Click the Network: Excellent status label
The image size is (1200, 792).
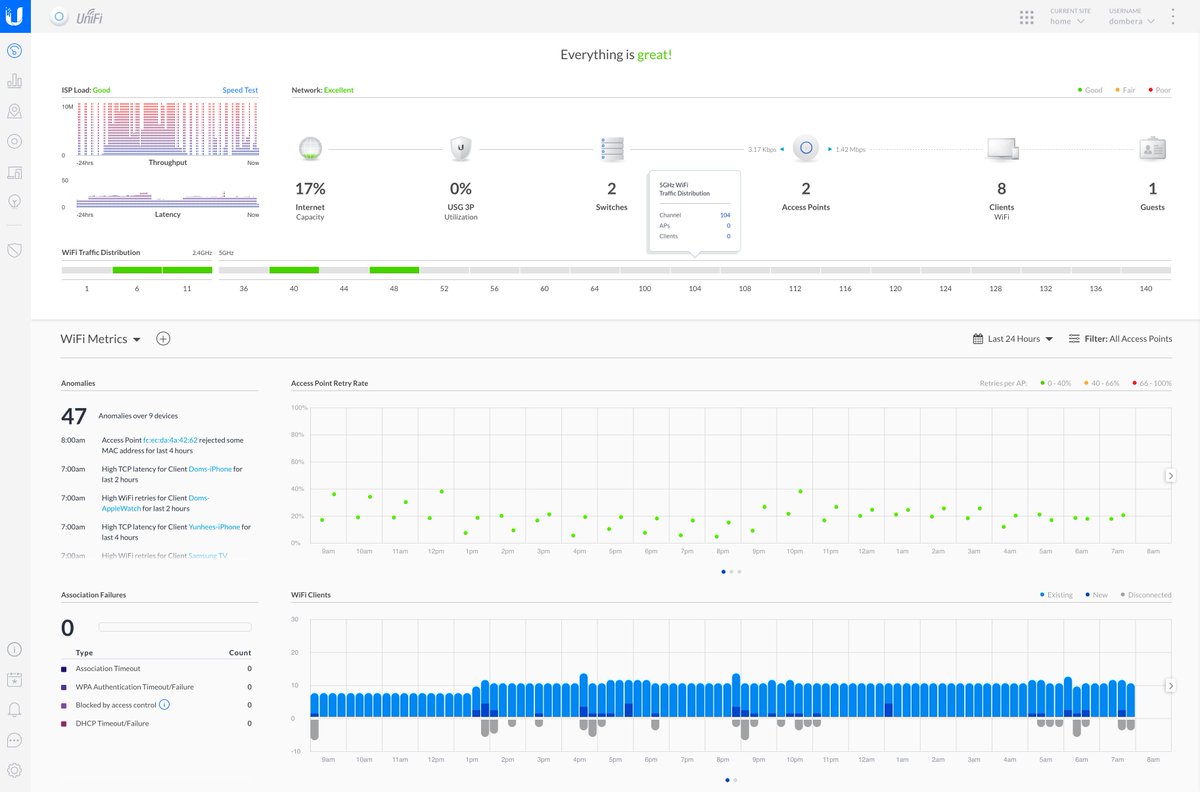pyautogui.click(x=323, y=90)
